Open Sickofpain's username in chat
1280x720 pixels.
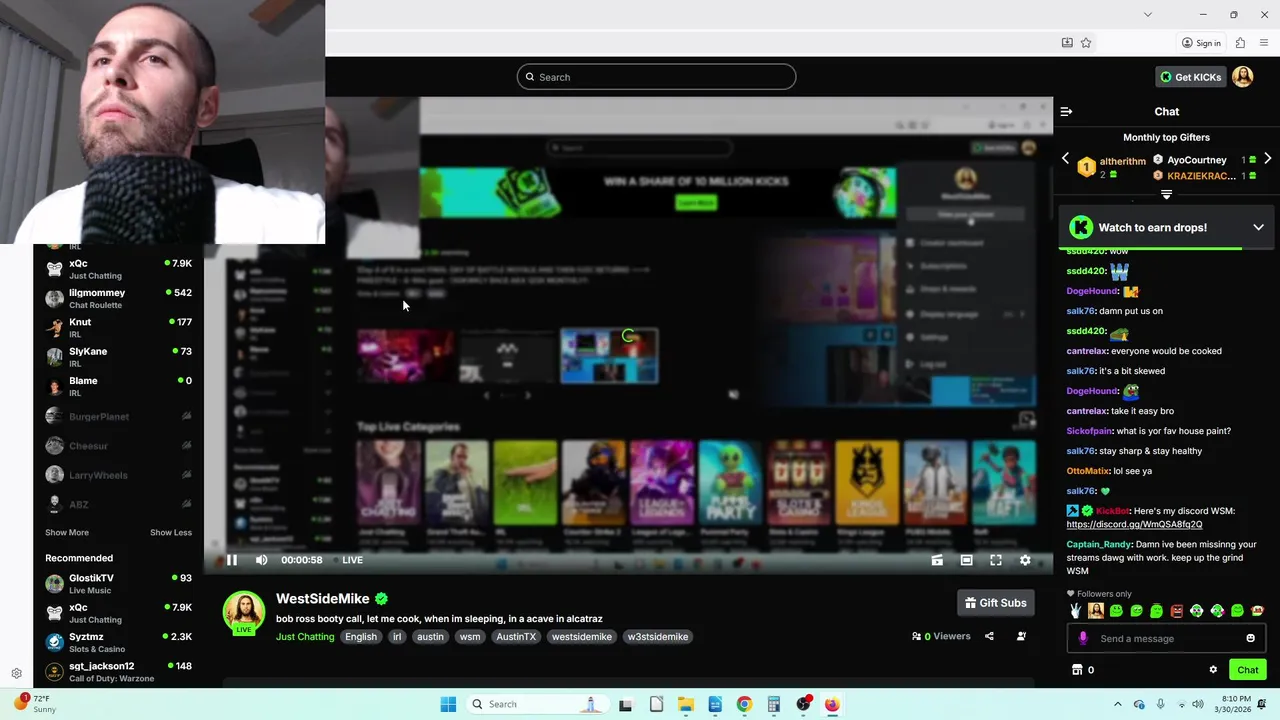point(1089,431)
